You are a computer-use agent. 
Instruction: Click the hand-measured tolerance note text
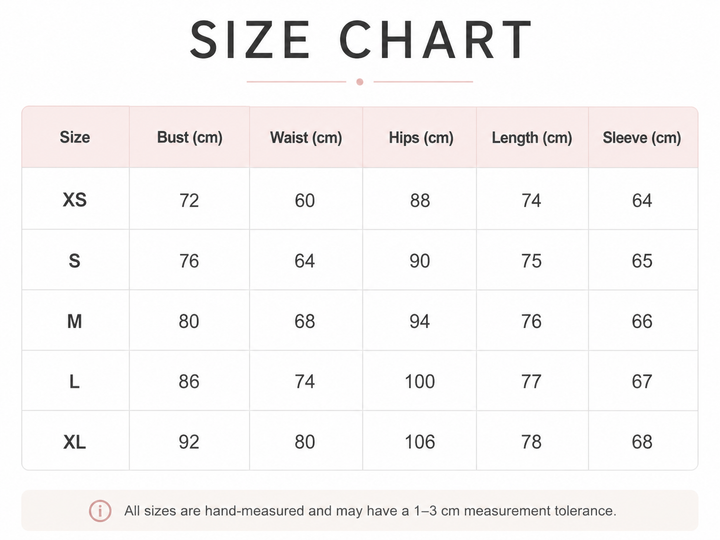[370, 511]
